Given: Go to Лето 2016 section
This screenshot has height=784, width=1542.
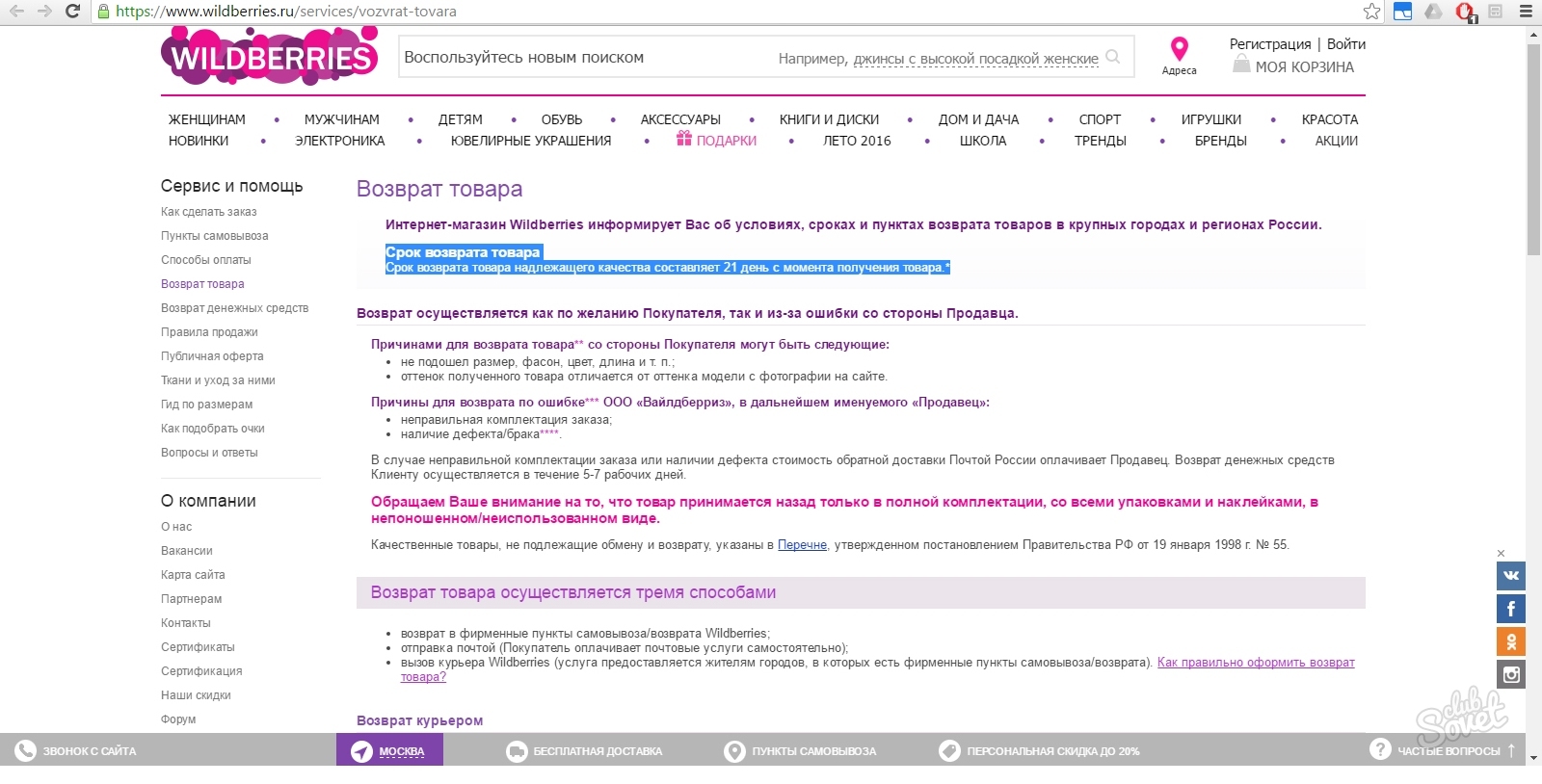Looking at the screenshot, I should point(857,141).
